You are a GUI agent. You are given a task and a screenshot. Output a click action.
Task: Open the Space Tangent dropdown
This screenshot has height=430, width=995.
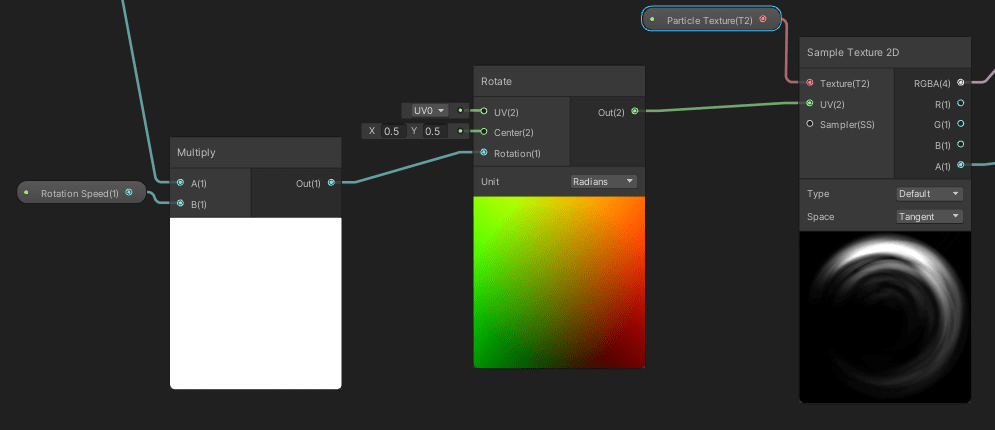point(929,216)
